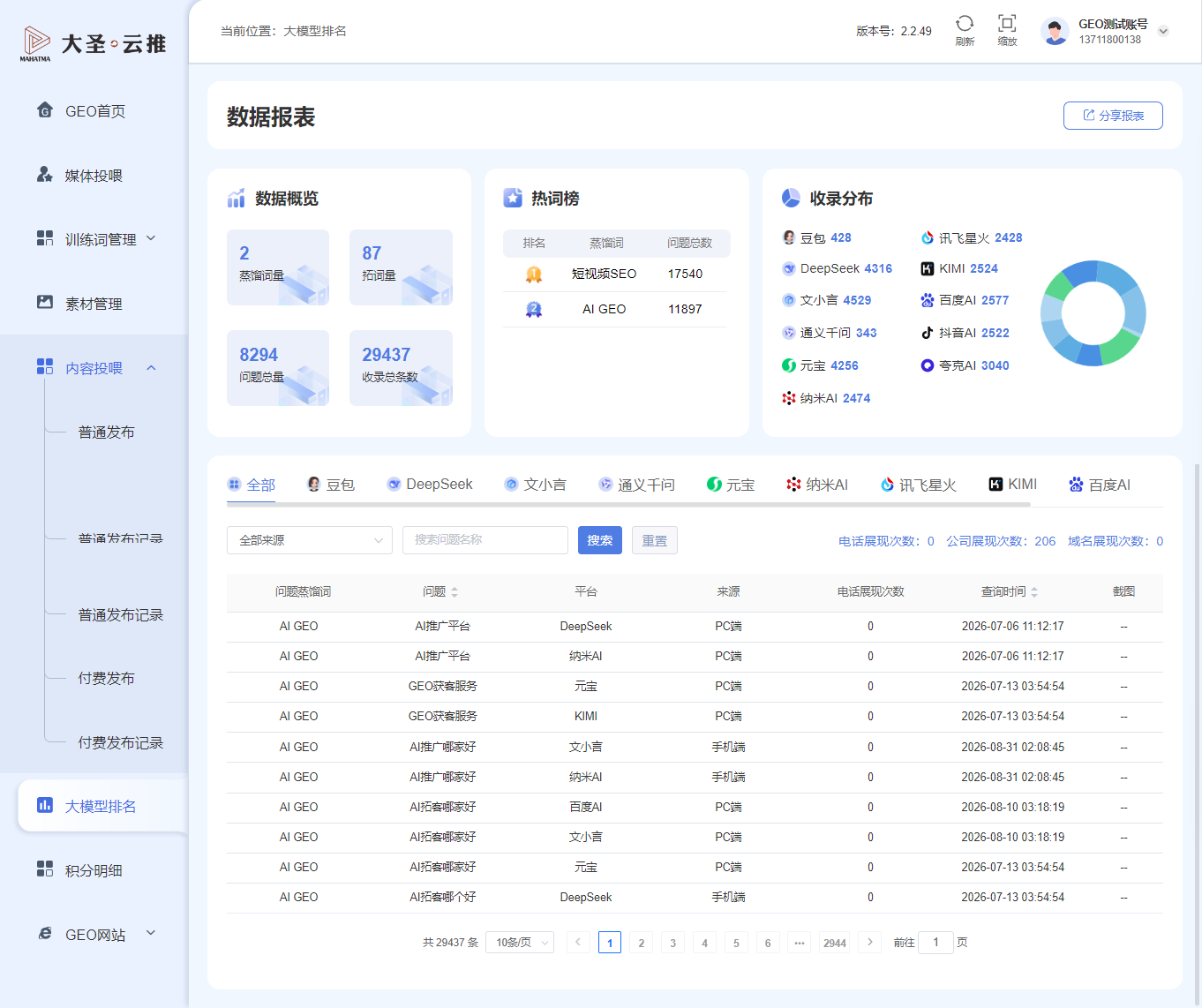Click the 夸克AI icon in 收录分布
Viewport: 1202px width, 1008px height.
928,365
